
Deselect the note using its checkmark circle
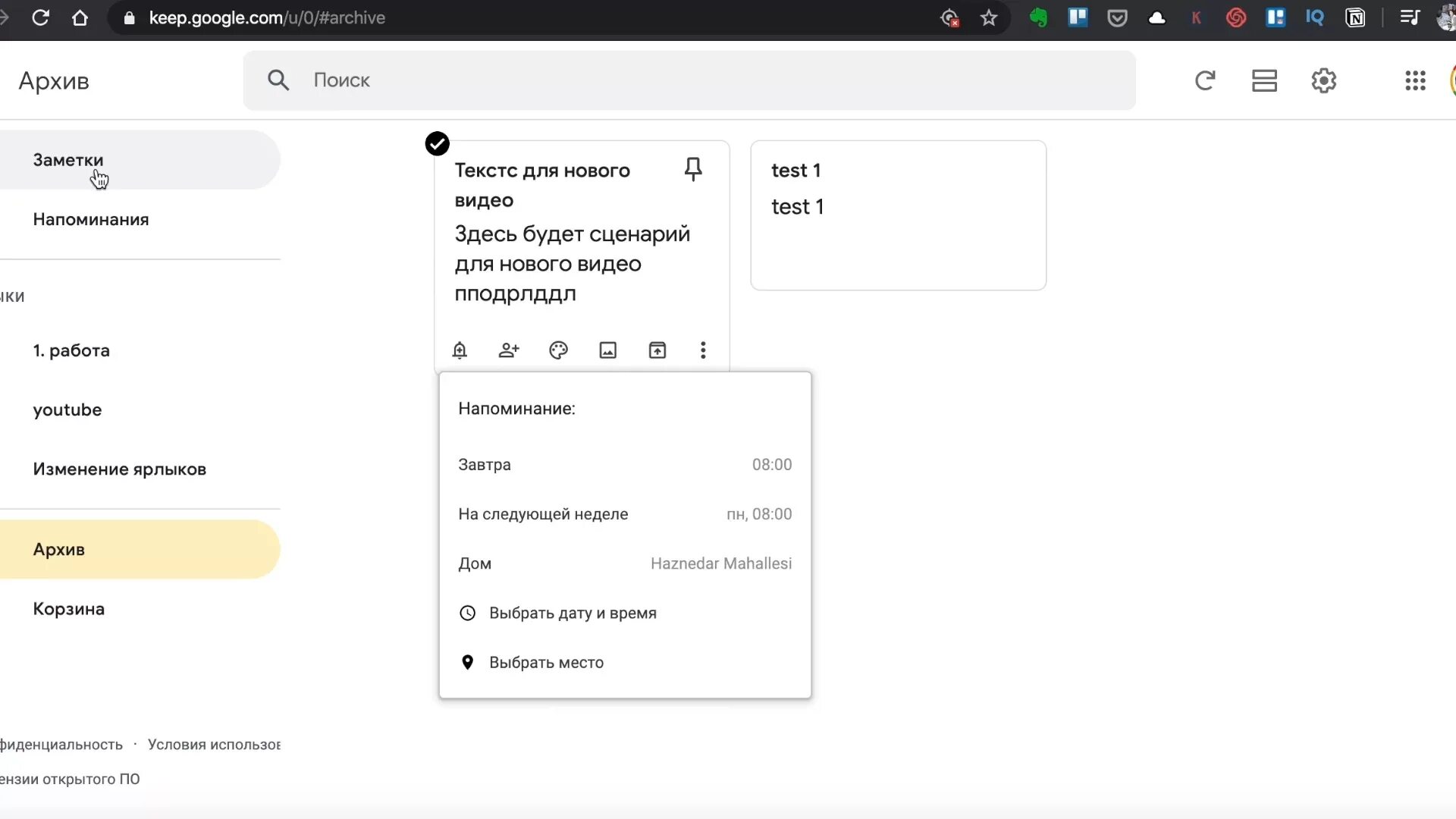(x=437, y=143)
